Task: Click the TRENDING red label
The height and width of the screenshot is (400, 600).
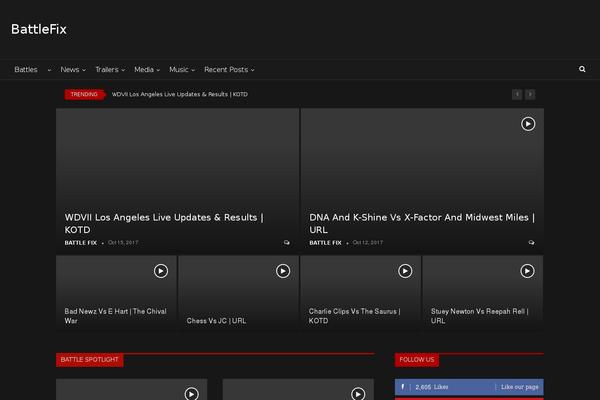Action: click(x=84, y=94)
